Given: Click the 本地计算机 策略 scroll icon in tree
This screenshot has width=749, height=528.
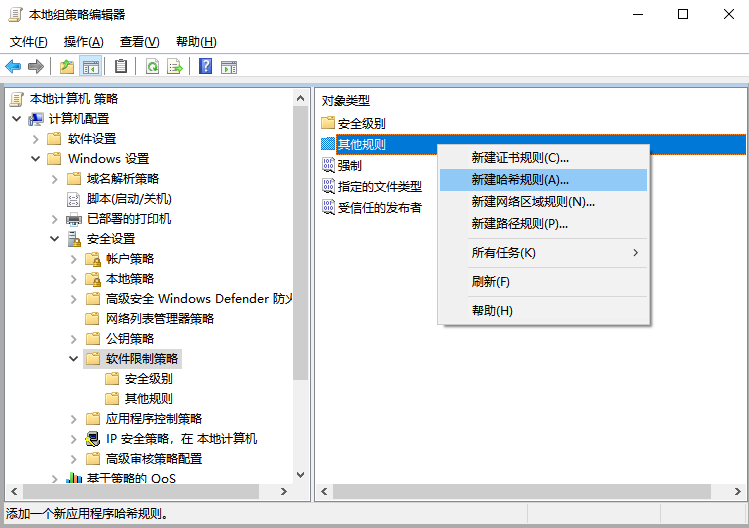Looking at the screenshot, I should (x=17, y=98).
